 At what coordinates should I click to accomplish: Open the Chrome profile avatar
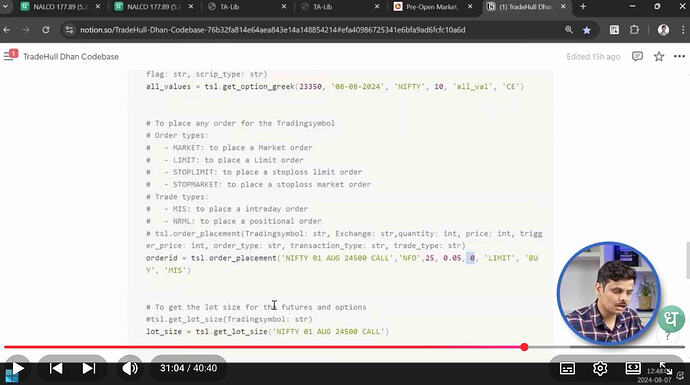click(663, 30)
